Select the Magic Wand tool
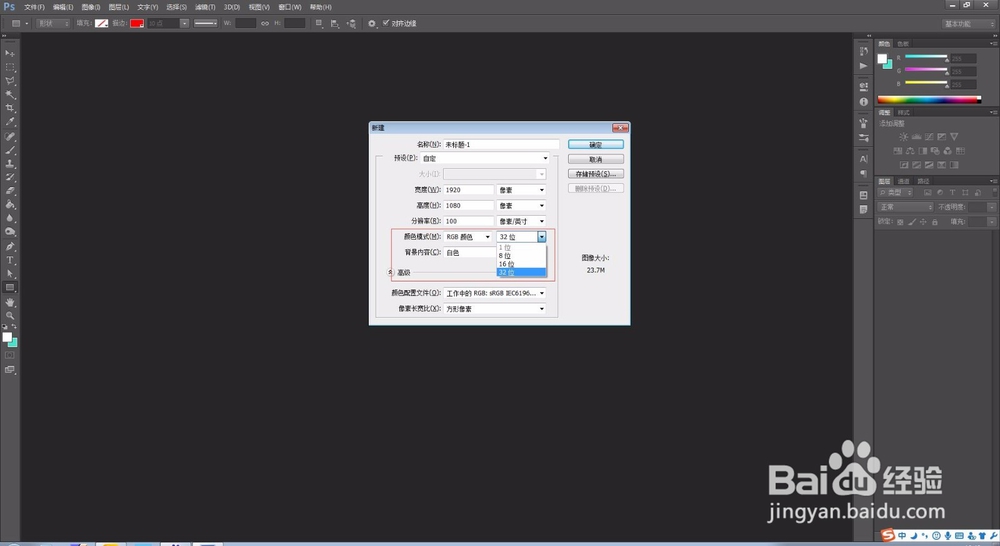Screen dimensions: 1000x546 (x=10, y=94)
